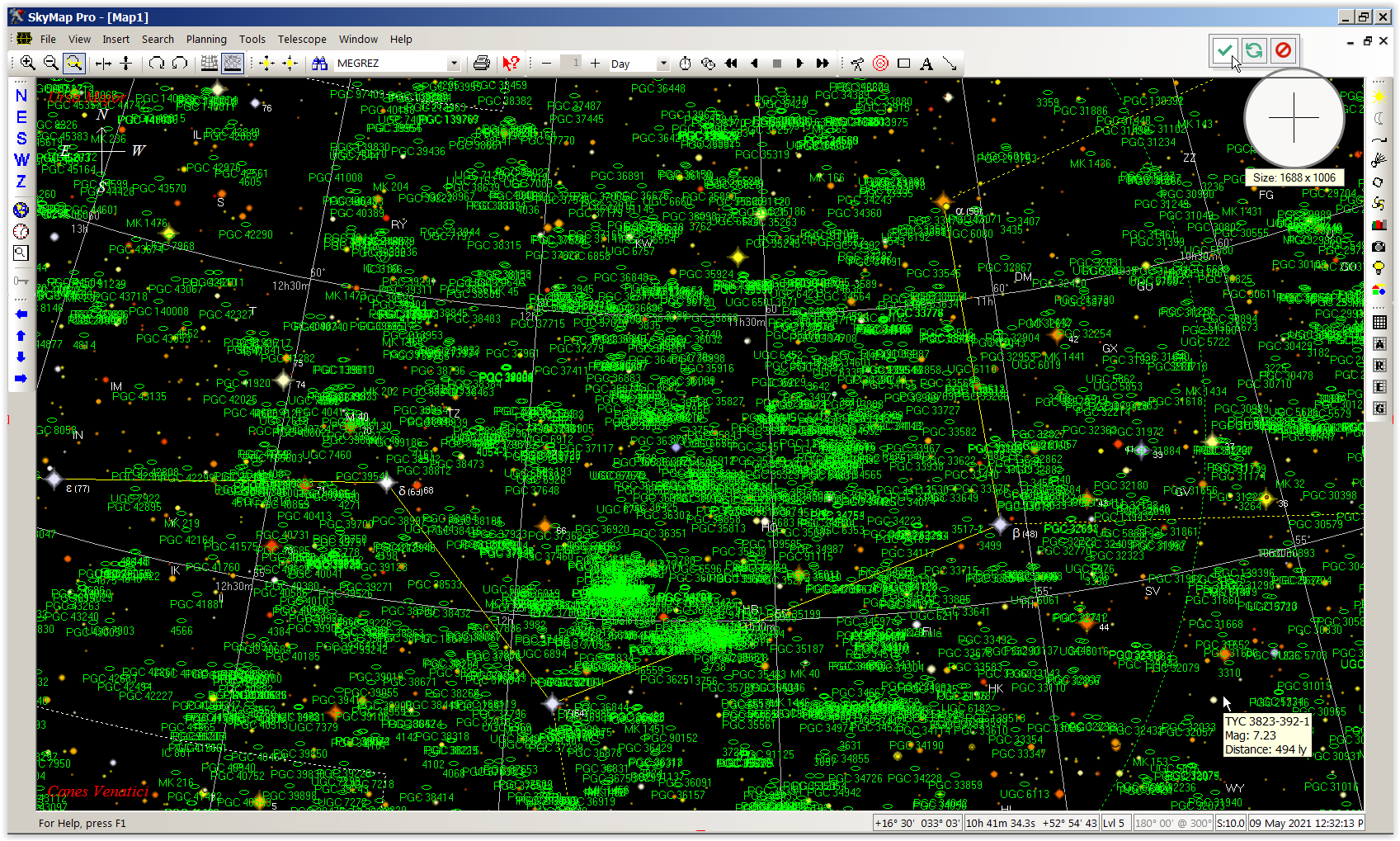1400x841 pixels.
Task: Toggle the zoom-to-region tool
Action: 74,64
